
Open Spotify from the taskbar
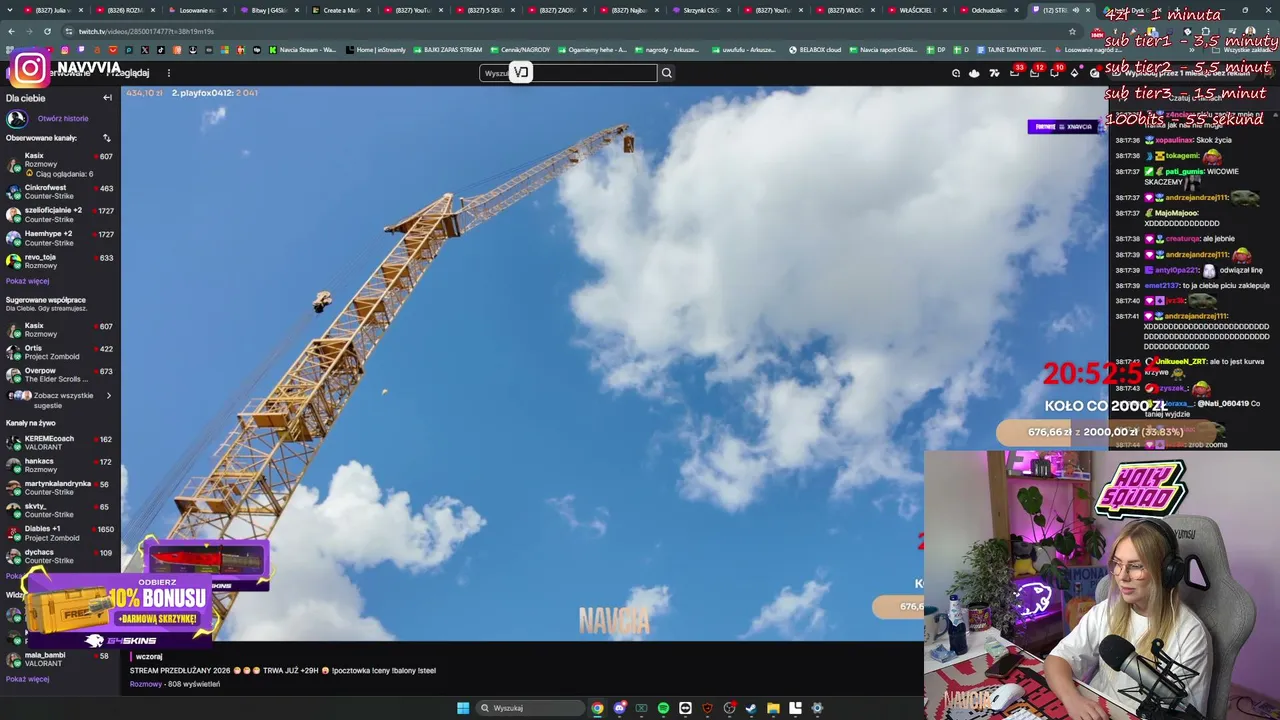pyautogui.click(x=663, y=708)
